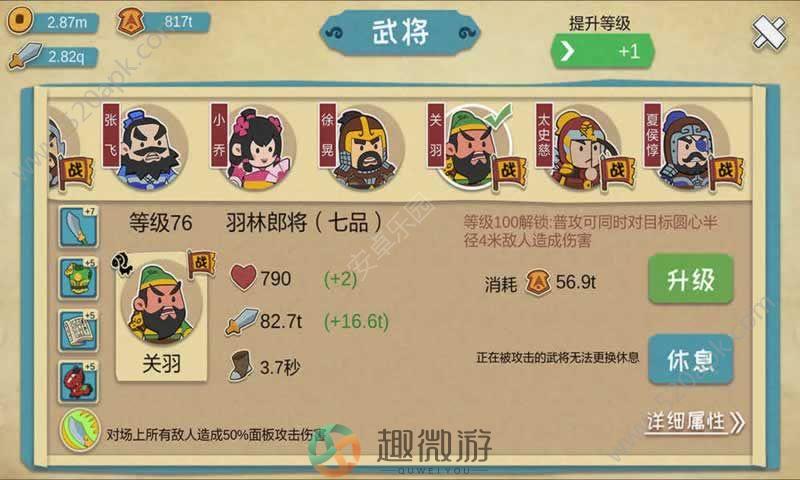Select Xiao Qiao (小乔) hero portrait
This screenshot has height=480, width=800.
pos(255,148)
